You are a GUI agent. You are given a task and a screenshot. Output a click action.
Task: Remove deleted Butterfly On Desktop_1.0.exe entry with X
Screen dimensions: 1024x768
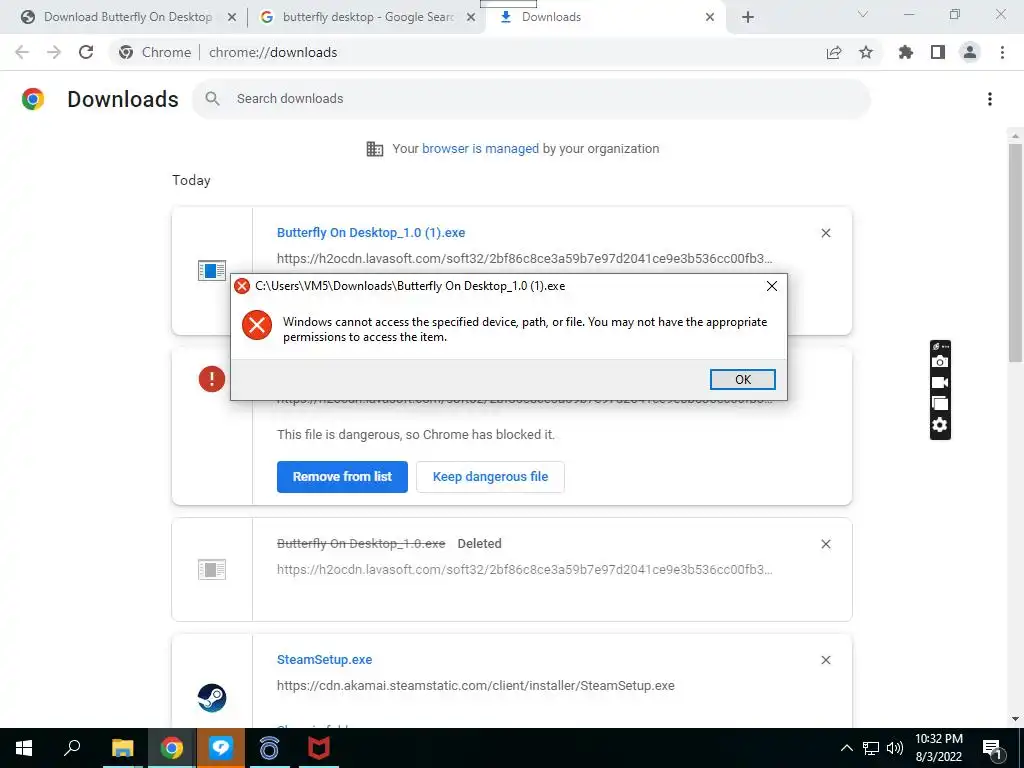tap(825, 544)
